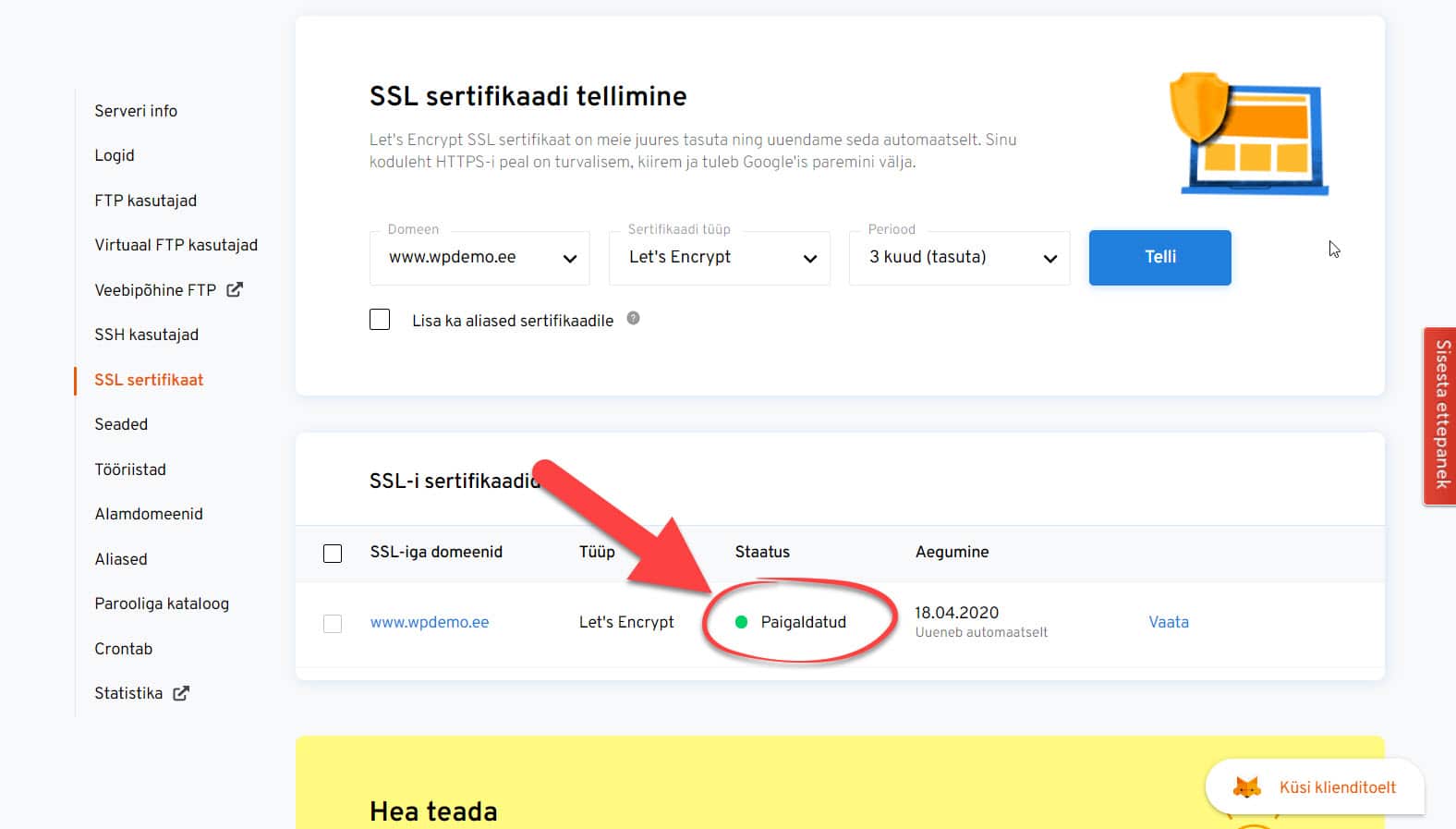
Task: Open Seaded section
Action: tap(121, 424)
